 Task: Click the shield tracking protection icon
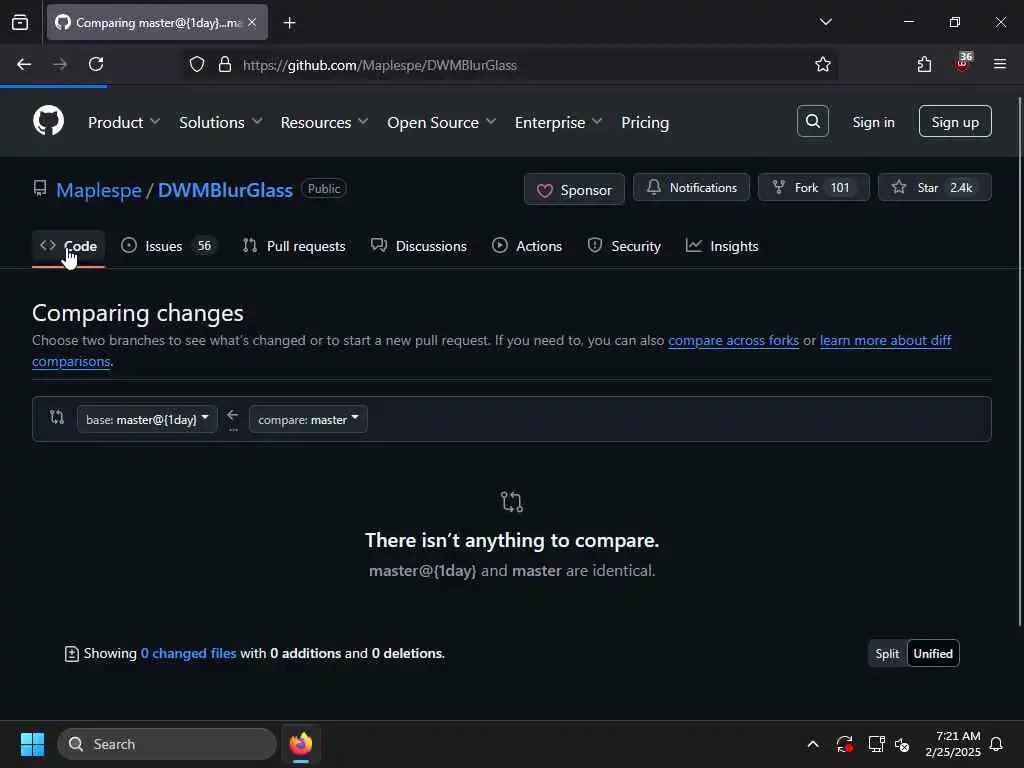coord(197,64)
